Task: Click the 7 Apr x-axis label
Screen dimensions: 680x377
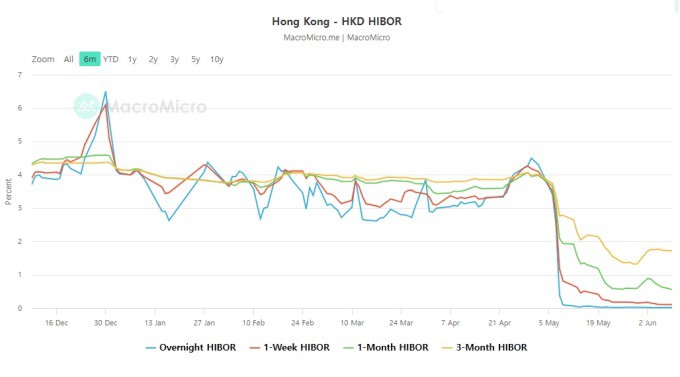Action: coord(450,323)
